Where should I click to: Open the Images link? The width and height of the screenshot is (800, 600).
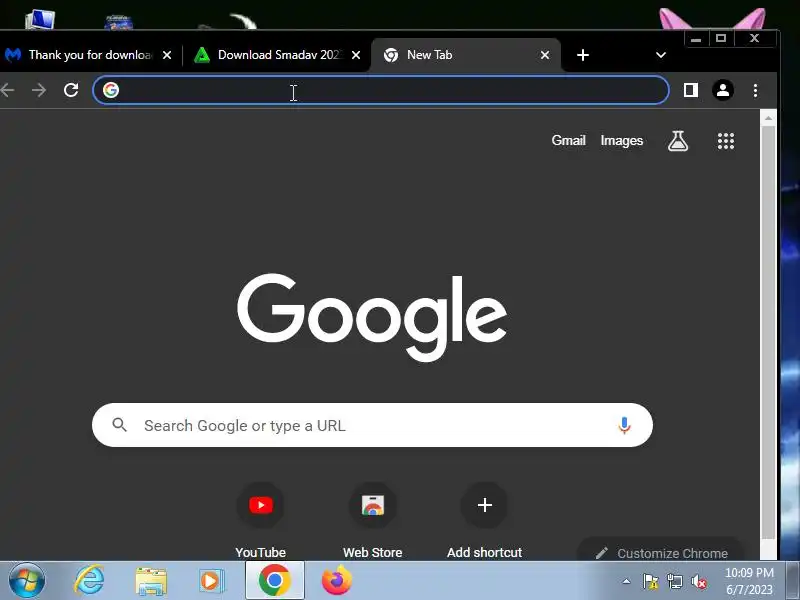pyautogui.click(x=621, y=140)
